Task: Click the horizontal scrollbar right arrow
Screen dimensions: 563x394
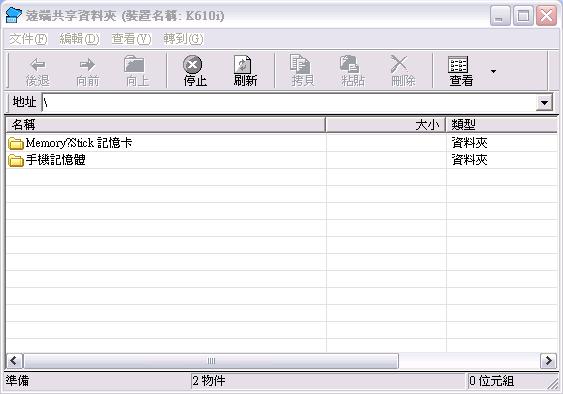Action: pyautogui.click(x=548, y=360)
